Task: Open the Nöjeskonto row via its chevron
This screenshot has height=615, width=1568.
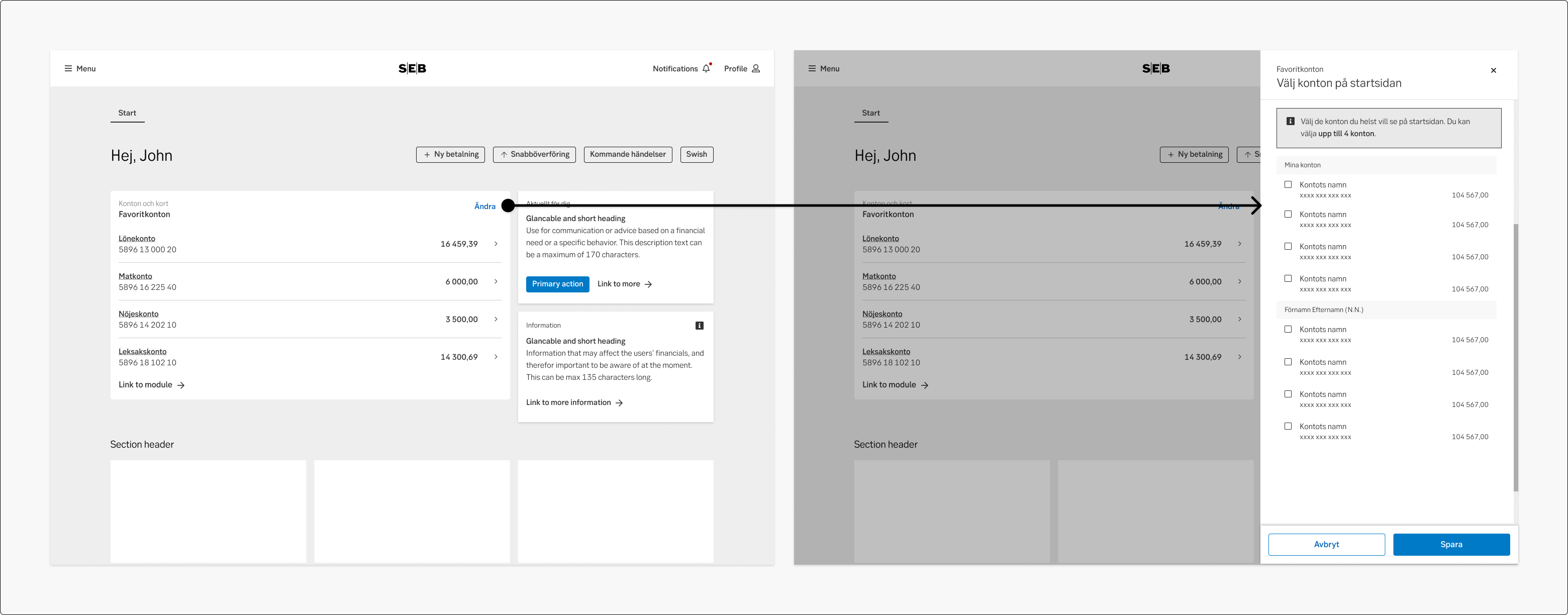Action: coord(496,319)
